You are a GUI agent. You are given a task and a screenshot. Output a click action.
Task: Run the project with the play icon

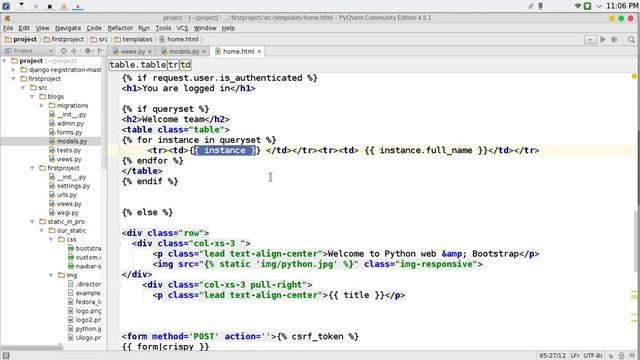603,40
